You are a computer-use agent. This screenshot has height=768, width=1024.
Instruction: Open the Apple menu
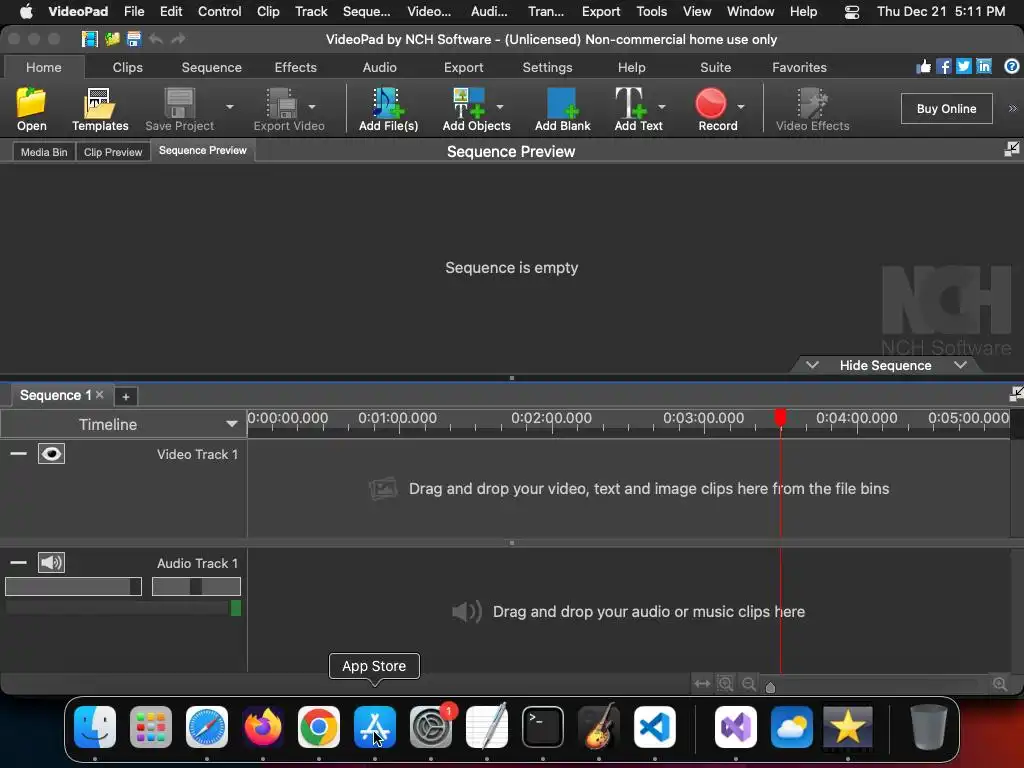[26, 11]
